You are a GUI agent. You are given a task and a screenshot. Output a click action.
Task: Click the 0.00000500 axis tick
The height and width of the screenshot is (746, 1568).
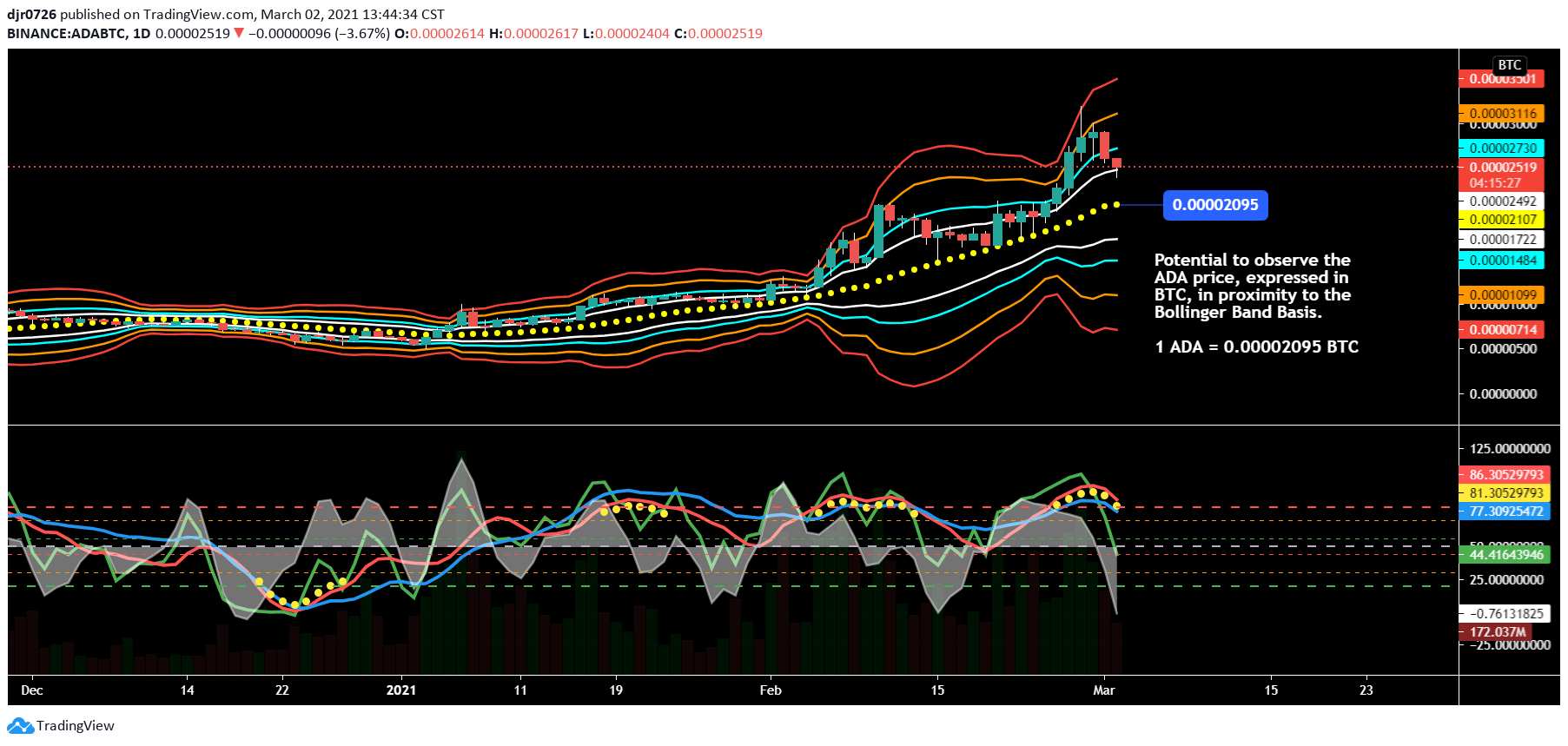[x=1503, y=349]
